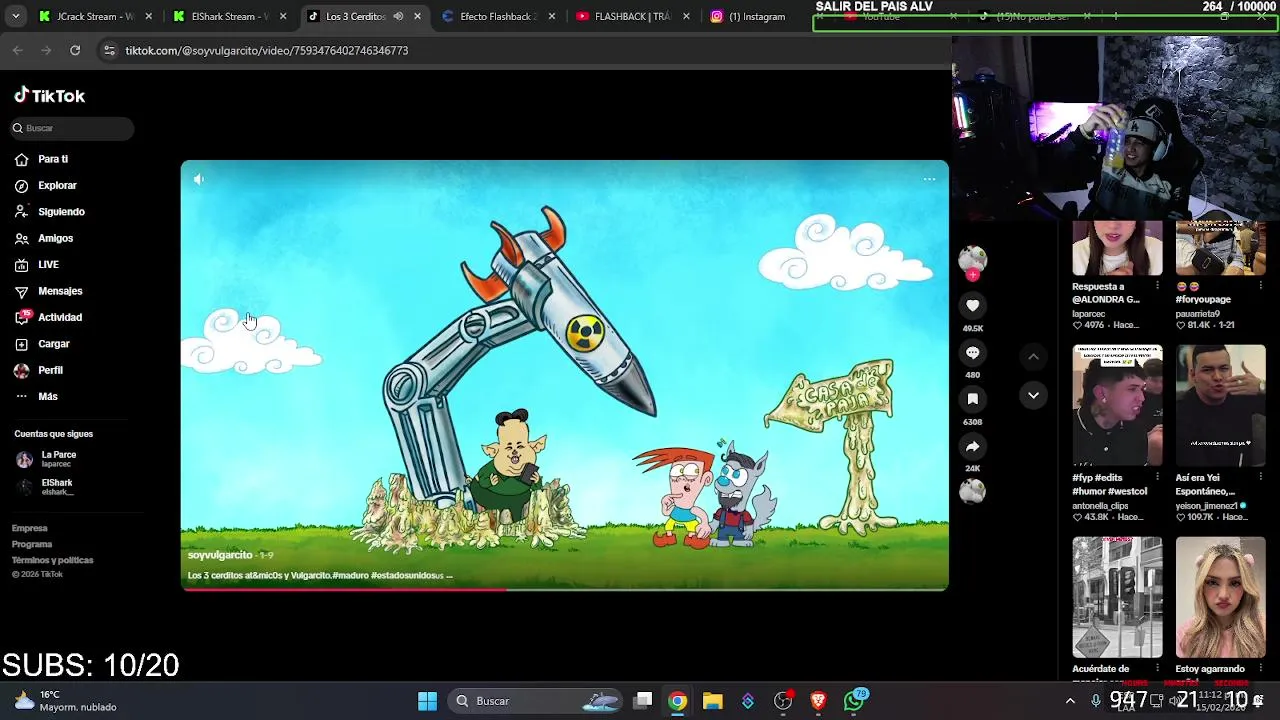1280x720 pixels.
Task: Reload the page in the browser
Action: (75, 50)
